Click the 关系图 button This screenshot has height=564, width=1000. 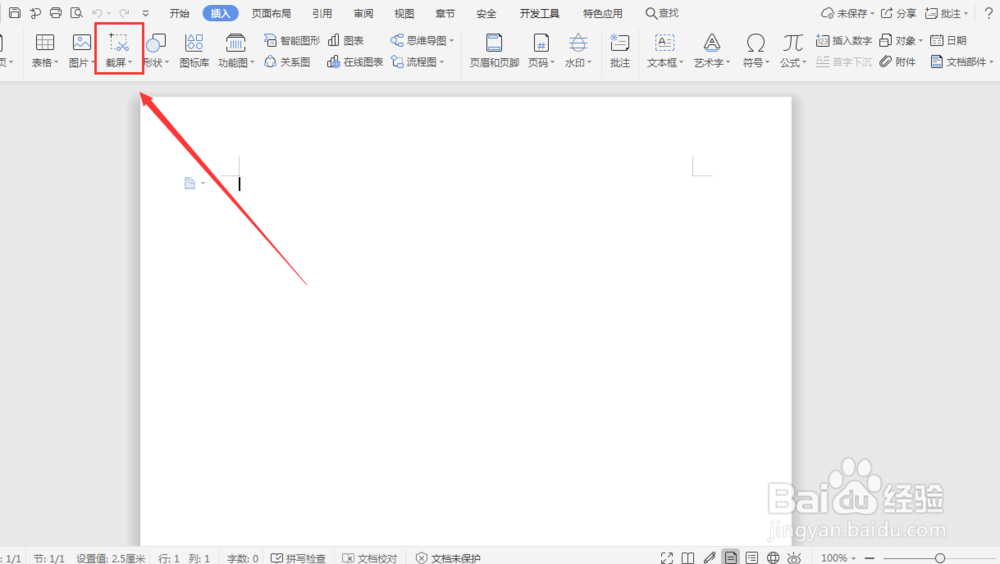287,62
